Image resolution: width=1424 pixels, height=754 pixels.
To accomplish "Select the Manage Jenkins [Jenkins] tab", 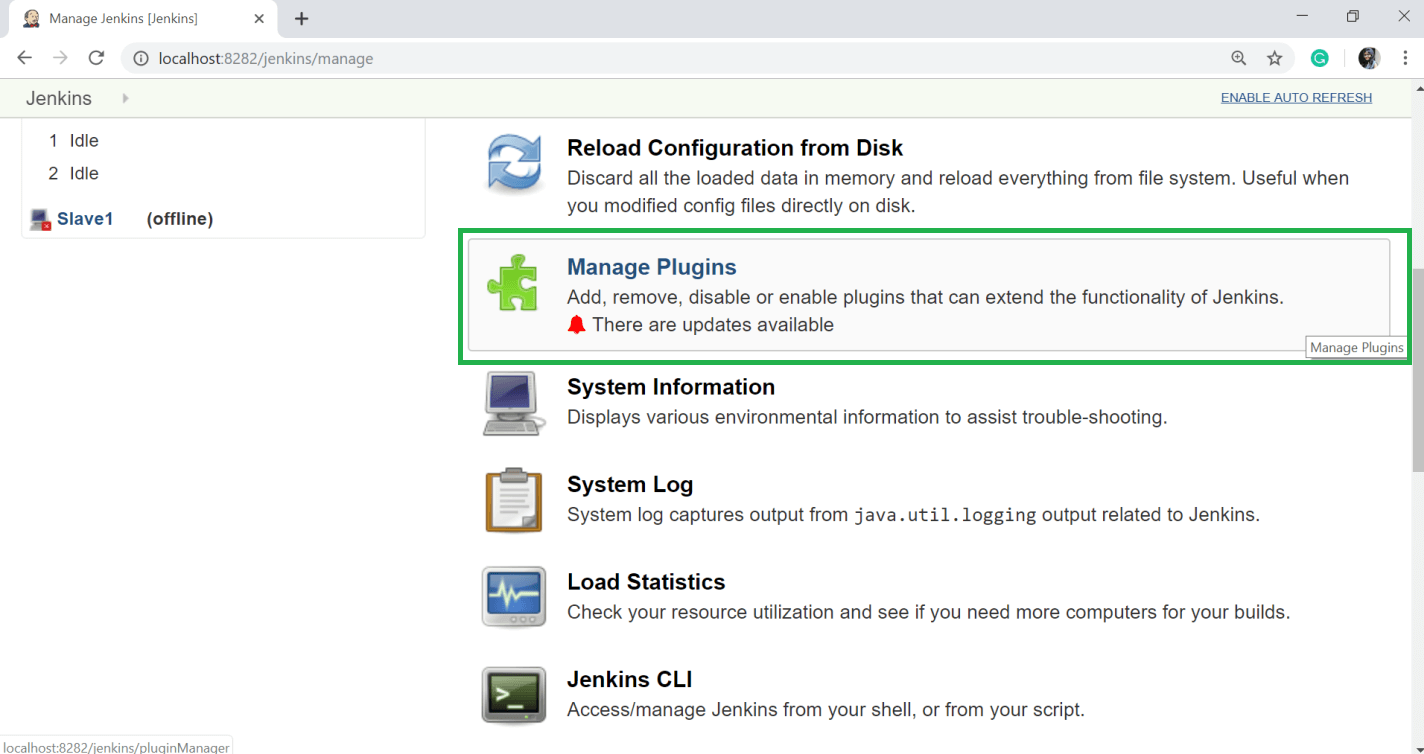I will point(144,19).
